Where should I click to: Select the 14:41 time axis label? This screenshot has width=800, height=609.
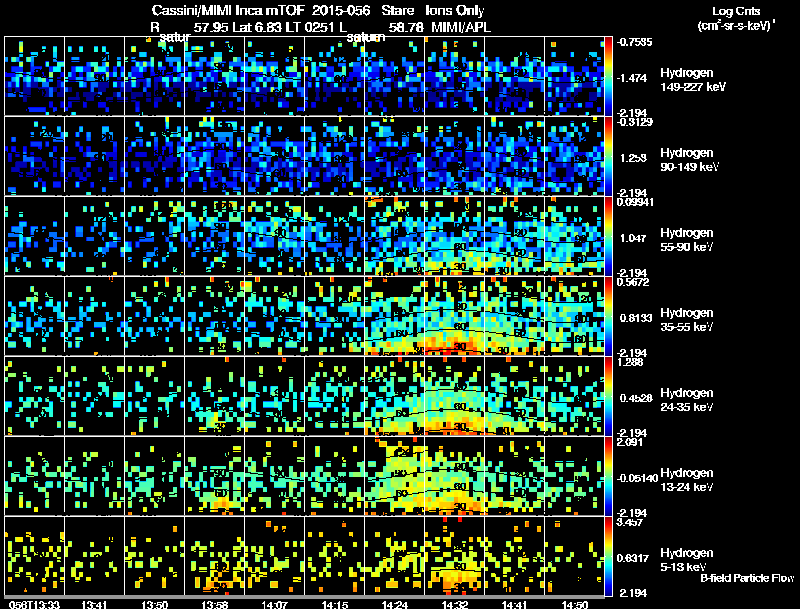click(514, 604)
